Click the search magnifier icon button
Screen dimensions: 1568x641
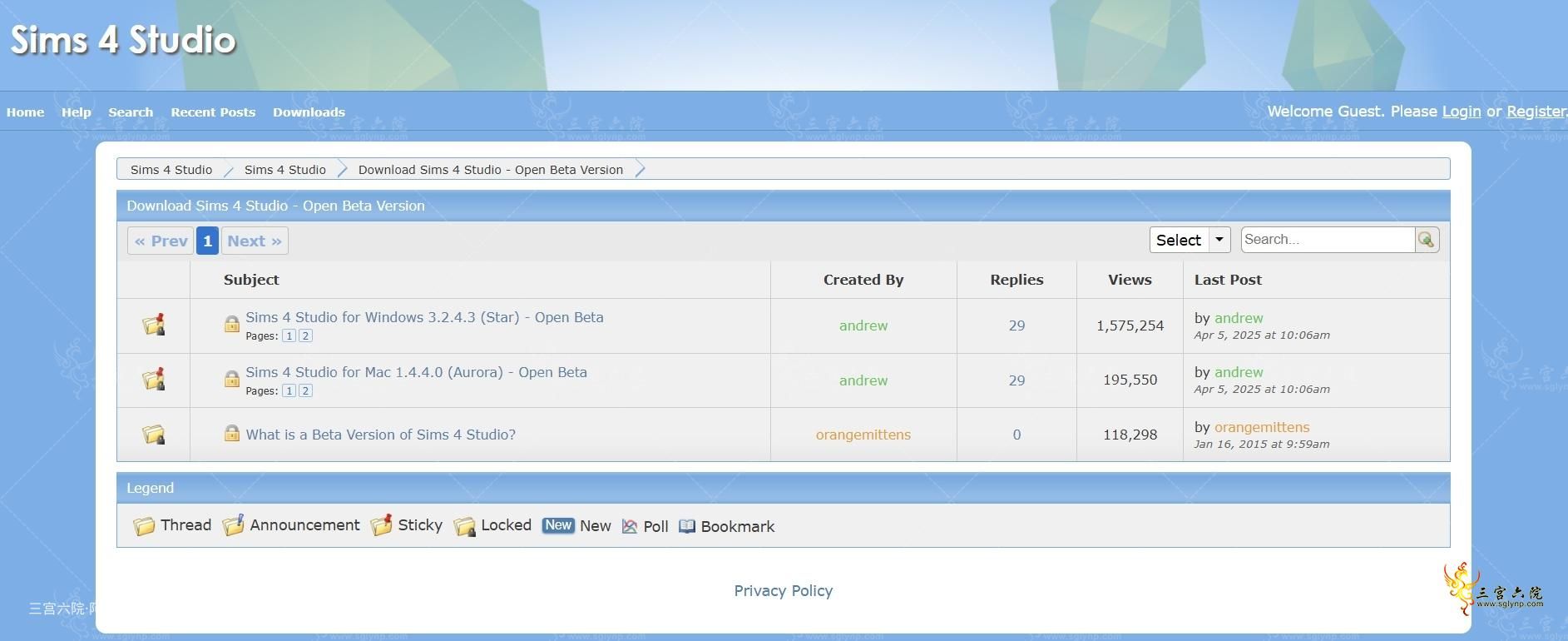(x=1427, y=240)
